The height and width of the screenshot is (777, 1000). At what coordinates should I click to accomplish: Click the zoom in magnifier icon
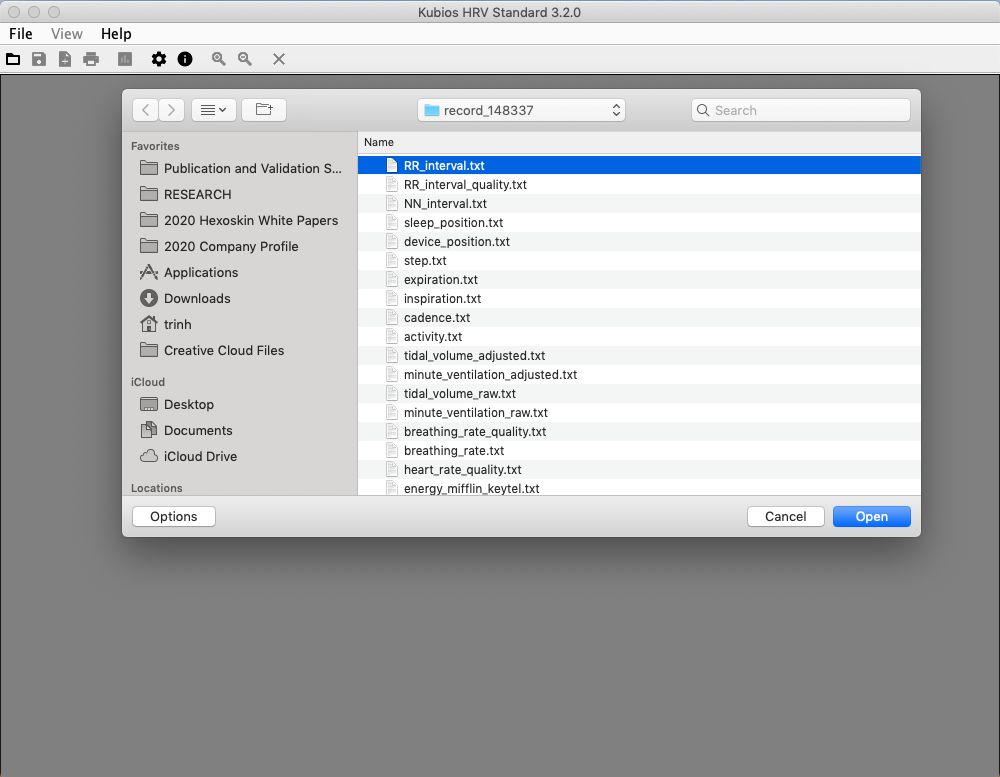click(218, 59)
